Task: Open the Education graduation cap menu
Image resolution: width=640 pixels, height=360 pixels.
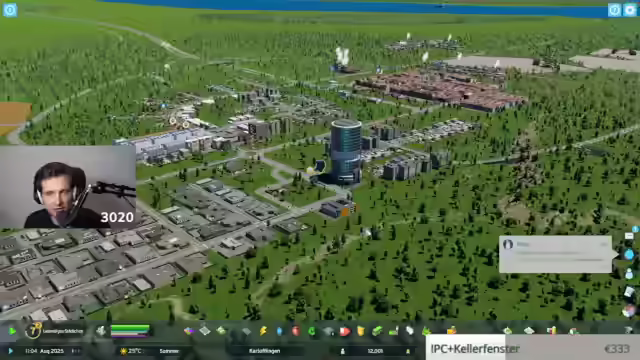Action: point(329,331)
